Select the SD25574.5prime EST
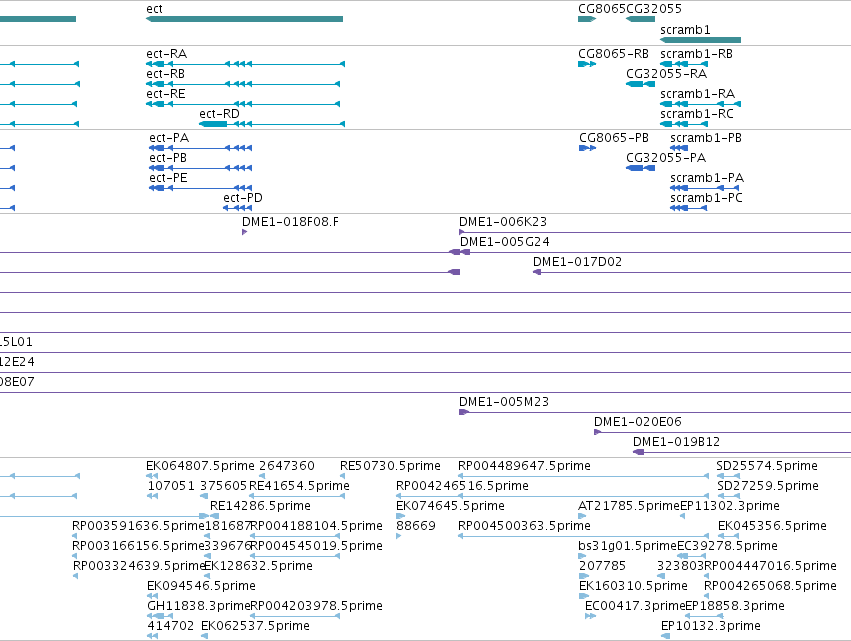The height and width of the screenshot is (641, 851). coord(728,476)
